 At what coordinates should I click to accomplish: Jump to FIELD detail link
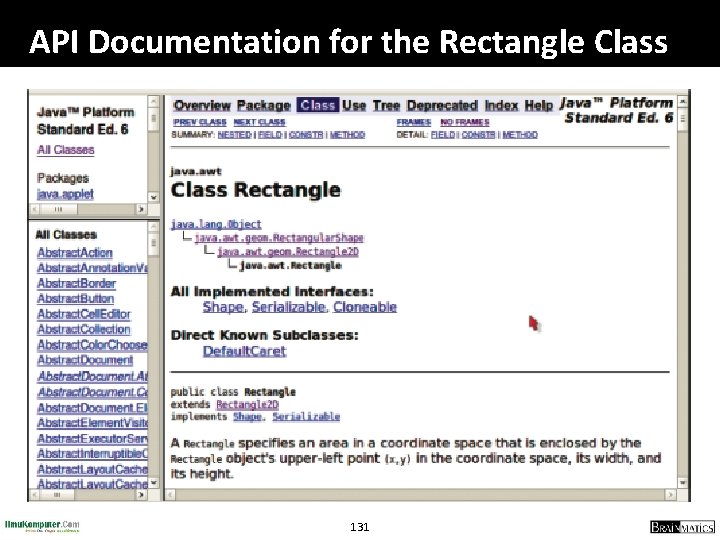pyautogui.click(x=443, y=135)
